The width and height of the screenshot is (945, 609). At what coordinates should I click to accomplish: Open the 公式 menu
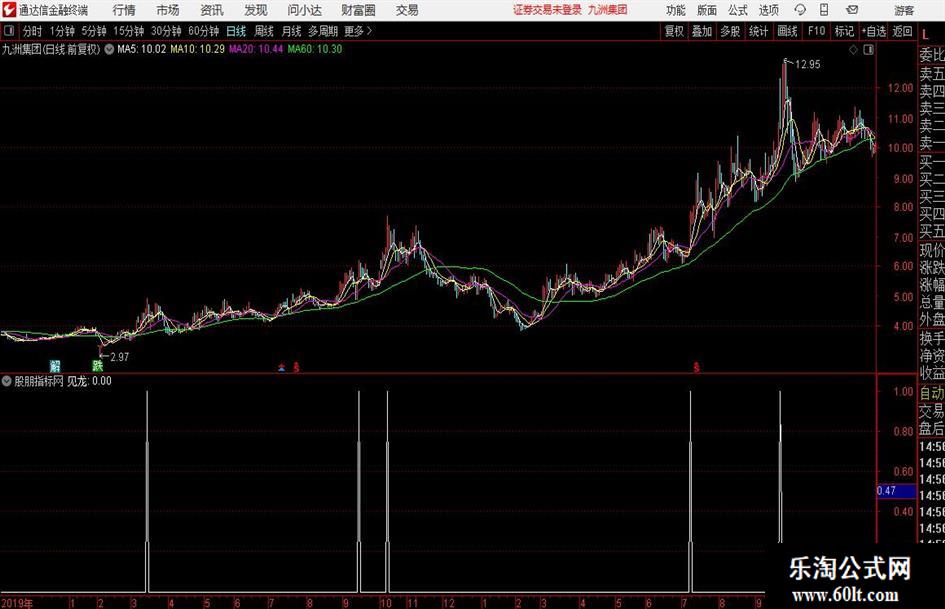pos(738,10)
